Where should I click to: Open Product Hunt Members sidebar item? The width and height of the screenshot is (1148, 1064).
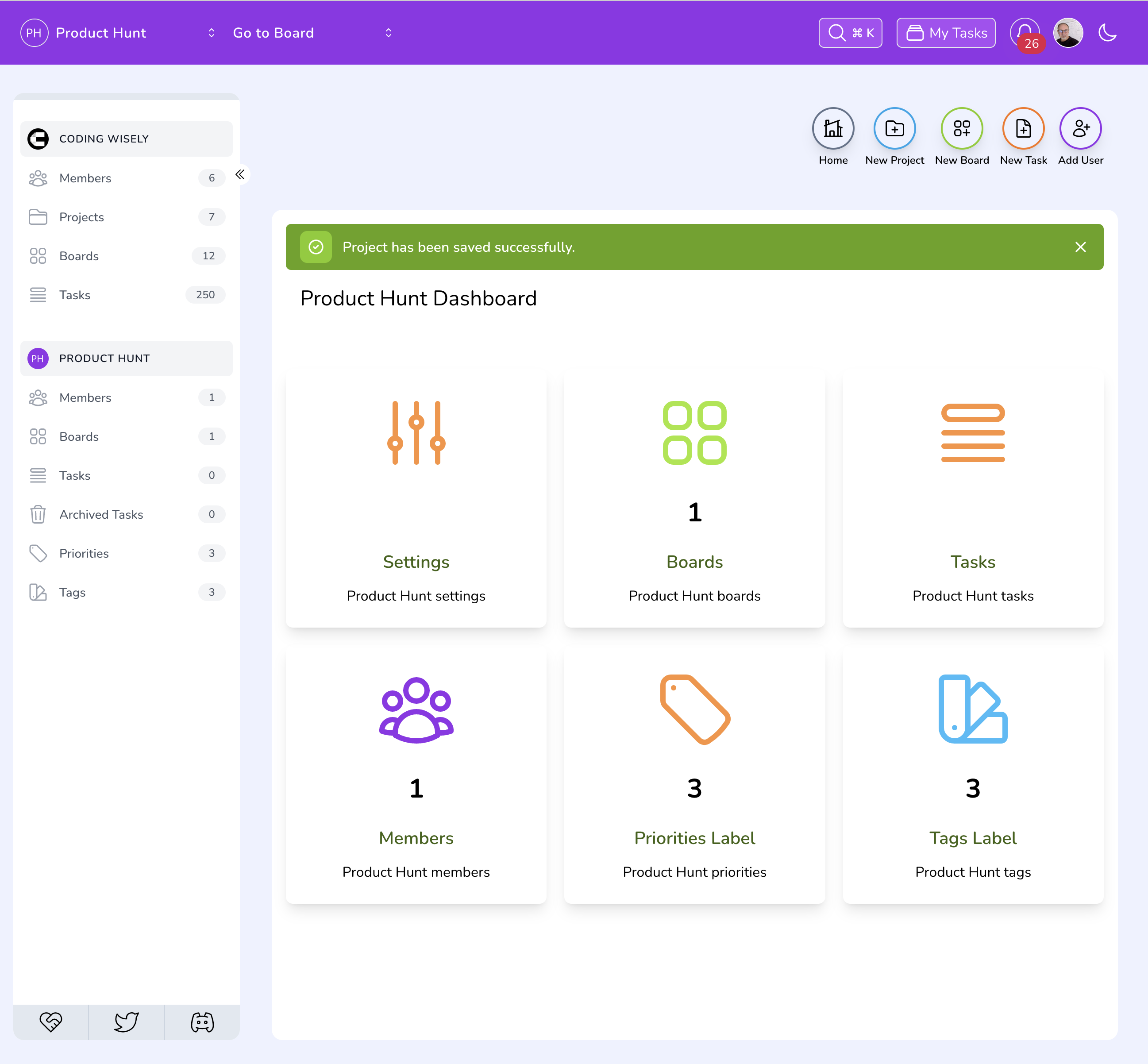[126, 397]
